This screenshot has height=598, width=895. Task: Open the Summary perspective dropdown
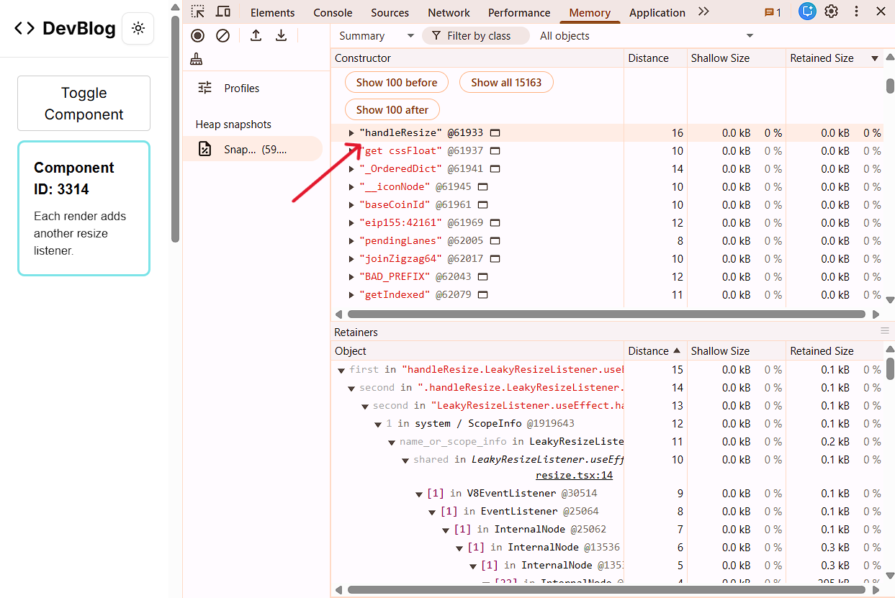click(375, 36)
